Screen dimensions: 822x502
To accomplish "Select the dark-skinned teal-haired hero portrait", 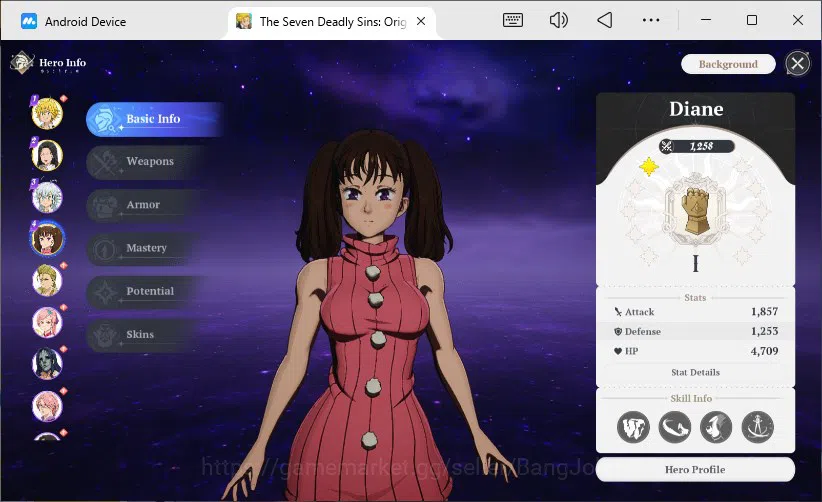I will (x=47, y=364).
